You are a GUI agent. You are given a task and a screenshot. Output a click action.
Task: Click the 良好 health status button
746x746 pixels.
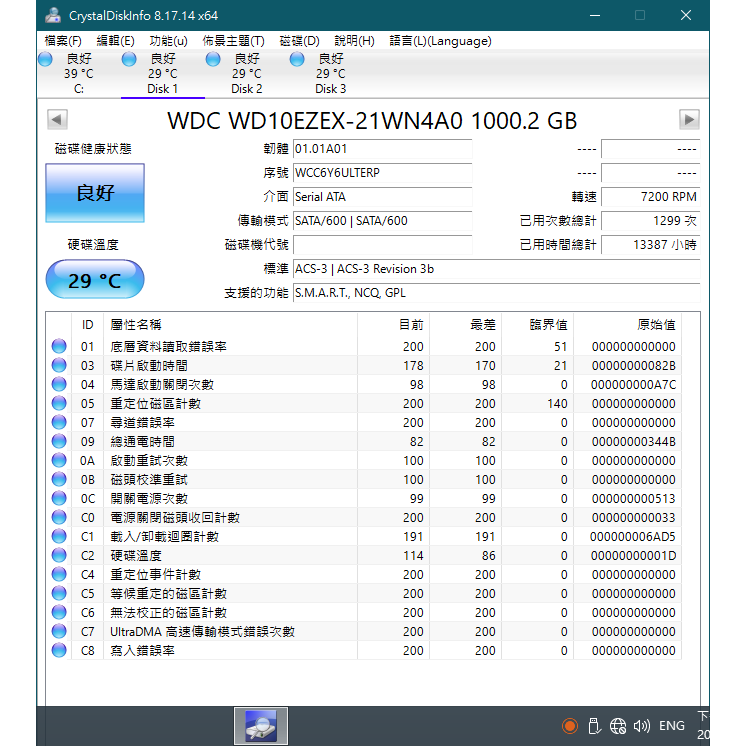95,193
